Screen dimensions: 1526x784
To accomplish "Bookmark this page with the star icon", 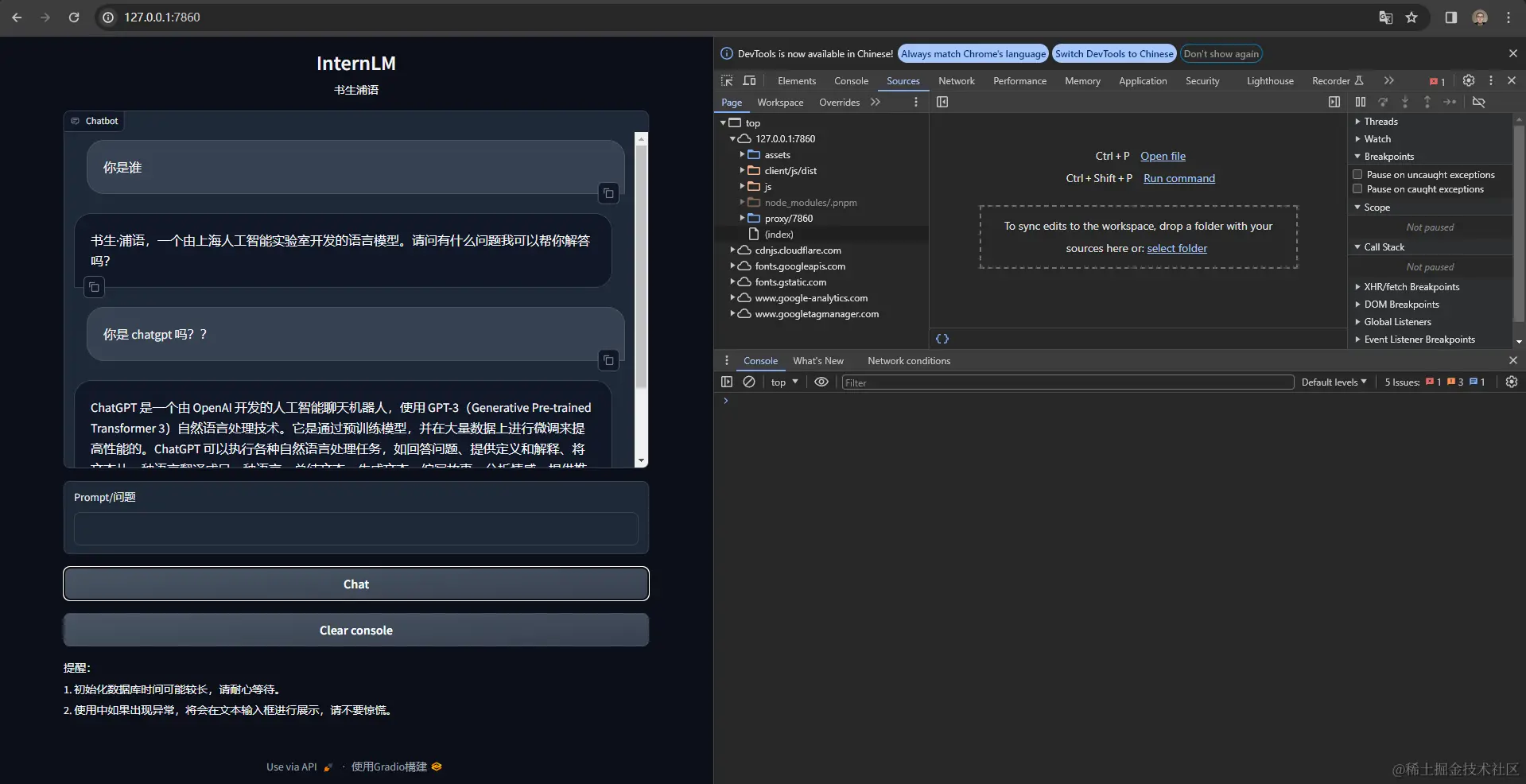I will [x=1411, y=17].
